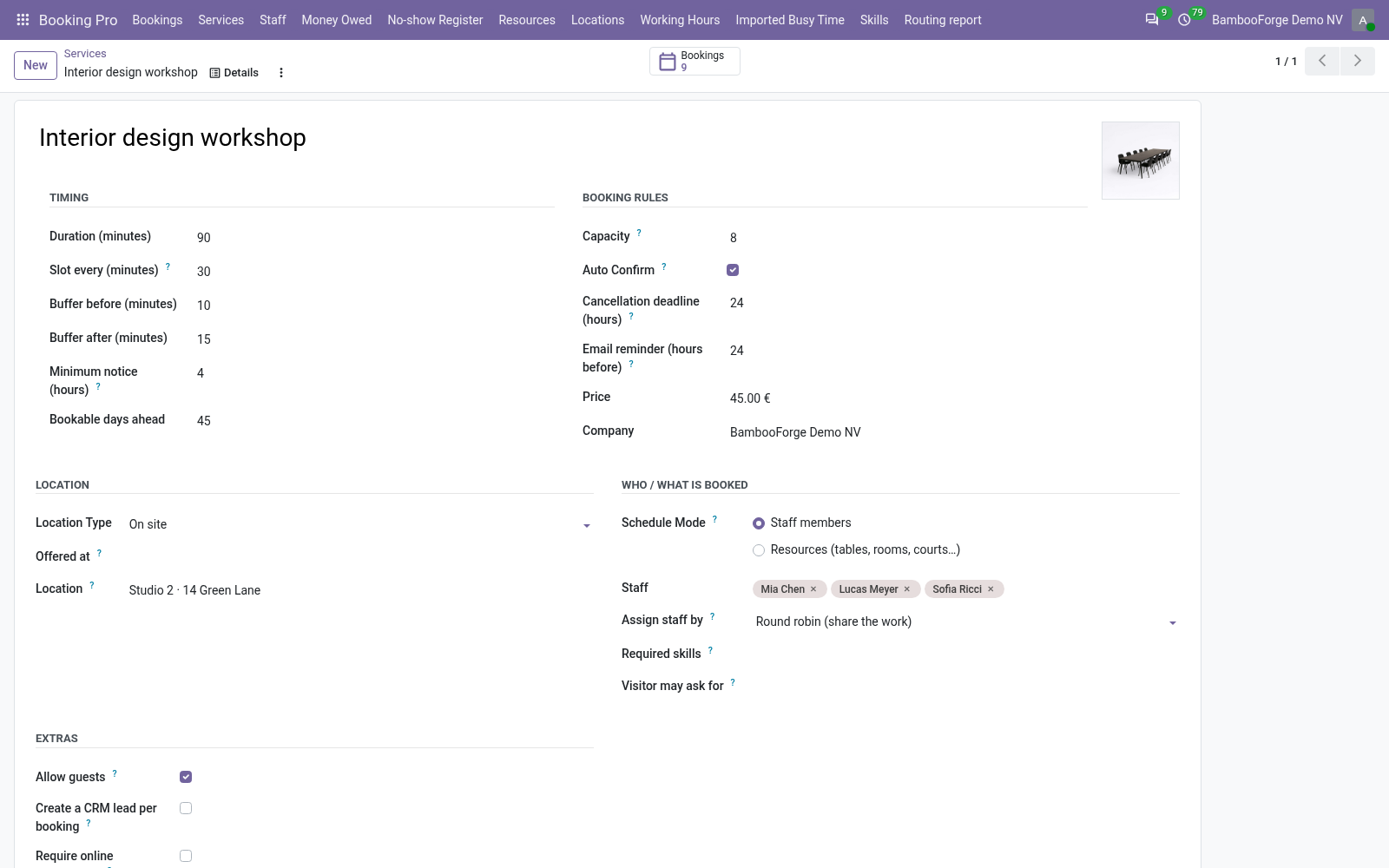Screen dimensions: 1389x868
Task: Click the user avatar icon
Action: 1362,20
